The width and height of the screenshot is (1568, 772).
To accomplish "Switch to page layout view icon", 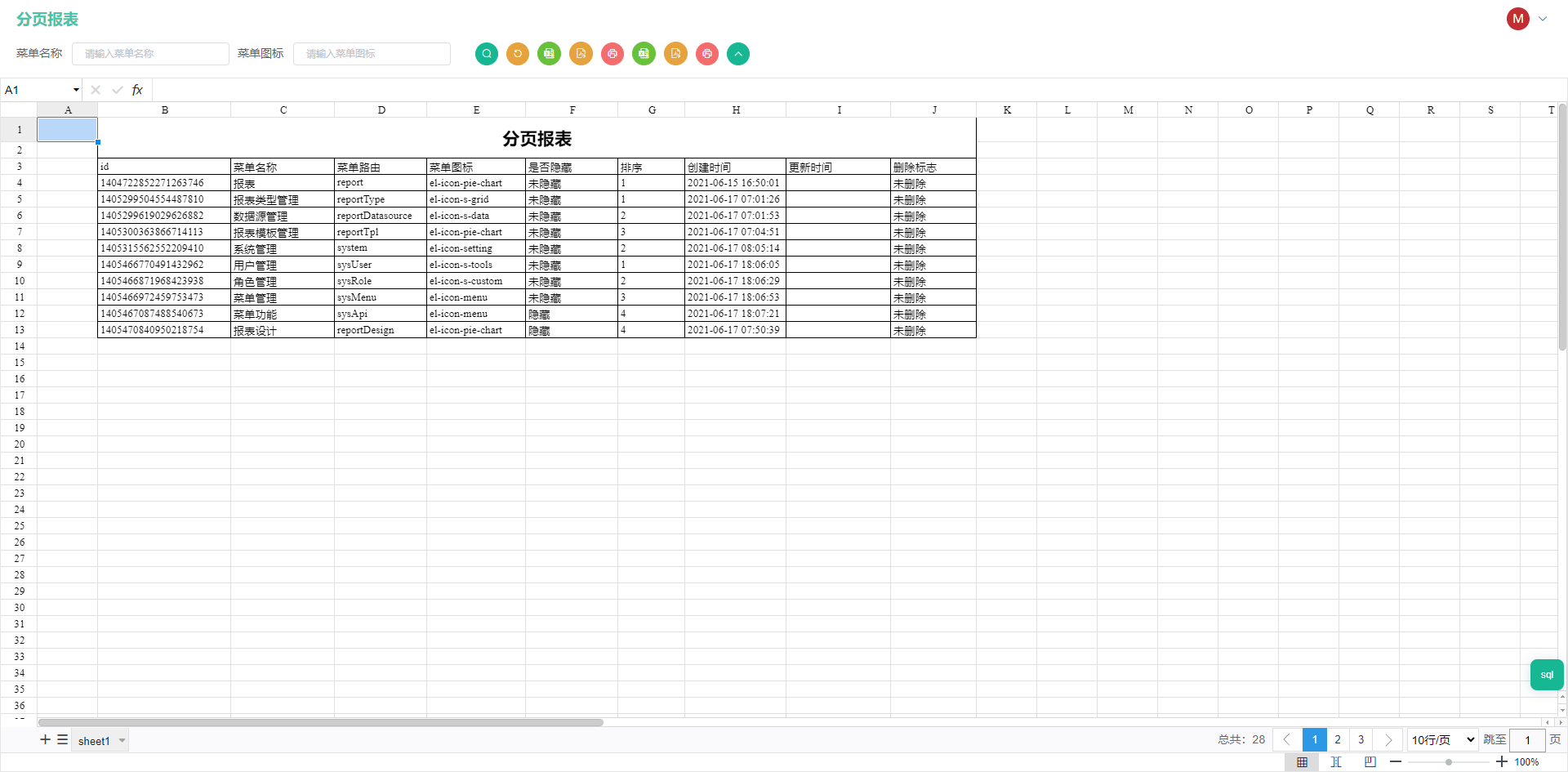I will pos(1370,762).
